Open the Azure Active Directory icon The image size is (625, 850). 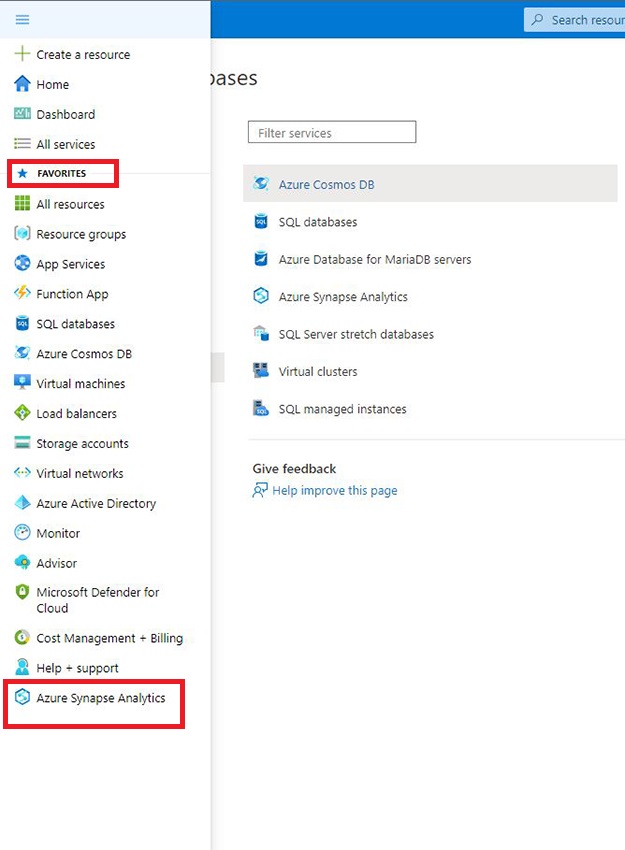pyautogui.click(x=22, y=503)
